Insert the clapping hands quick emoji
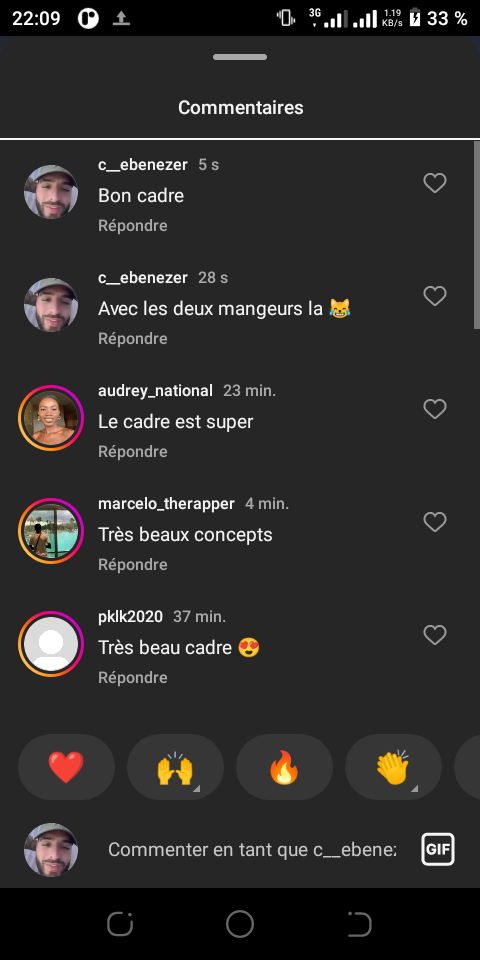Viewport: 480px width, 960px height. pos(393,767)
